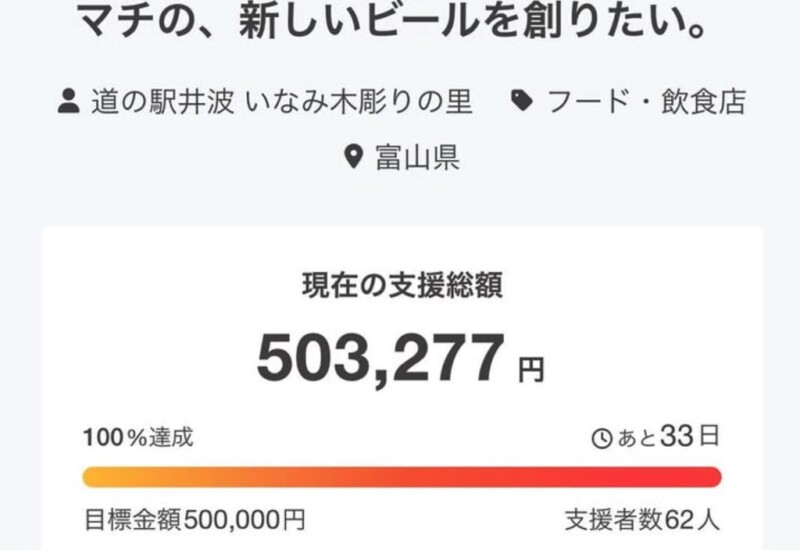This screenshot has height=550, width=800.
Task: Click the 33 number in the days counter
Action: pos(677,436)
